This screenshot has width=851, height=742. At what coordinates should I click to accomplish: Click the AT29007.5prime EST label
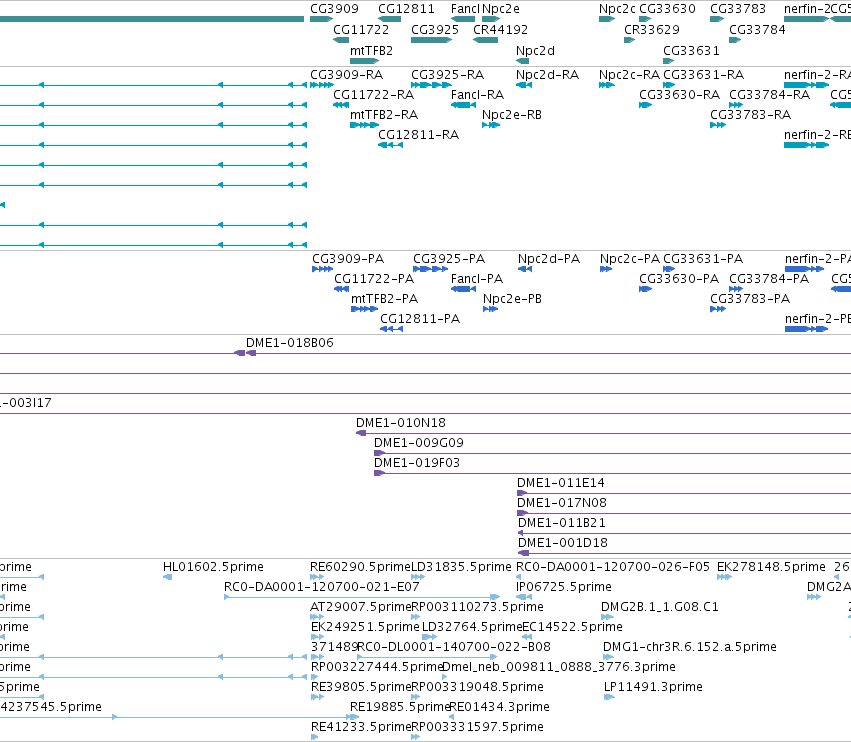point(360,607)
